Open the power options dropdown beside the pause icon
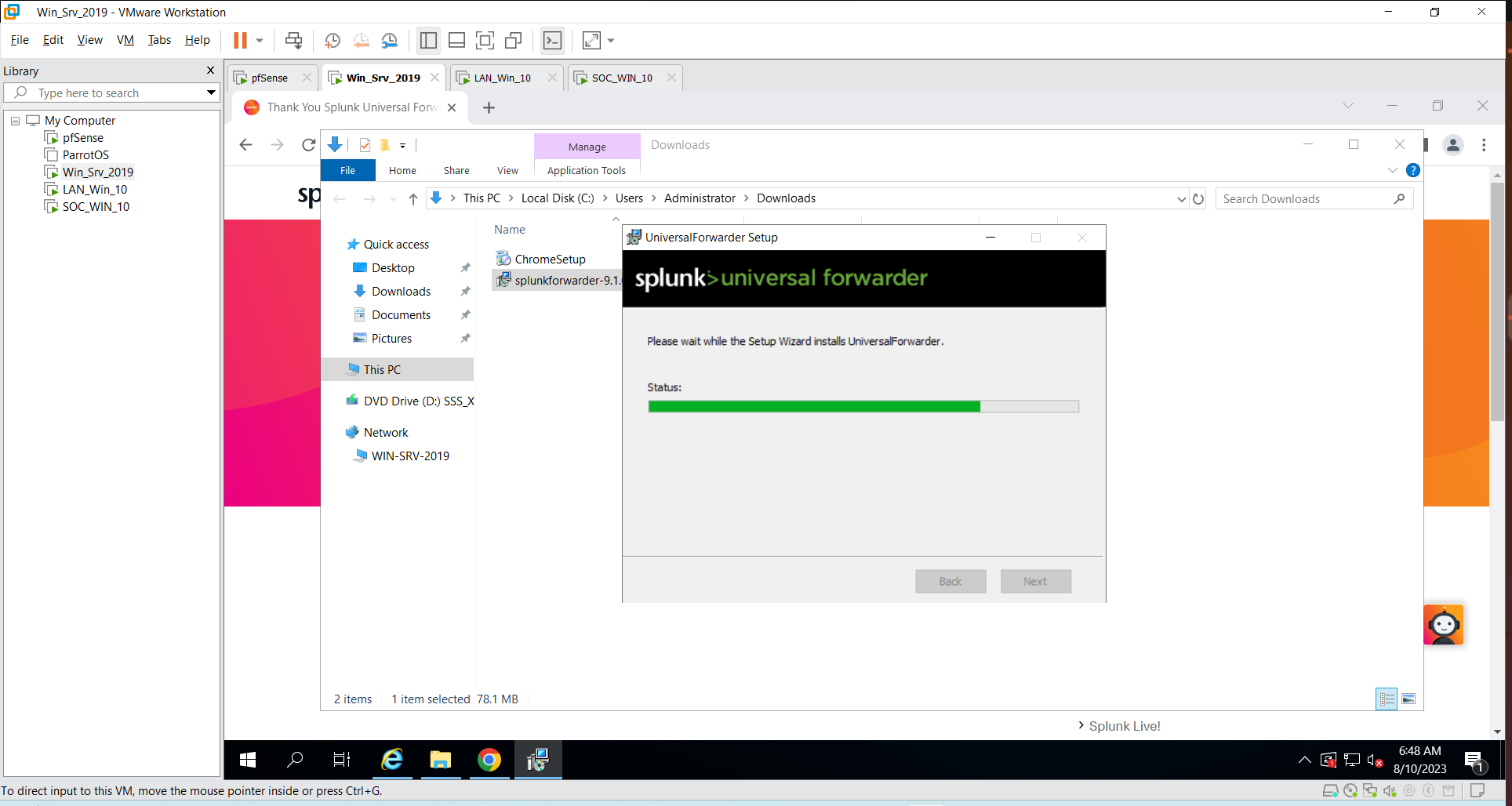1512x806 pixels. click(x=260, y=40)
